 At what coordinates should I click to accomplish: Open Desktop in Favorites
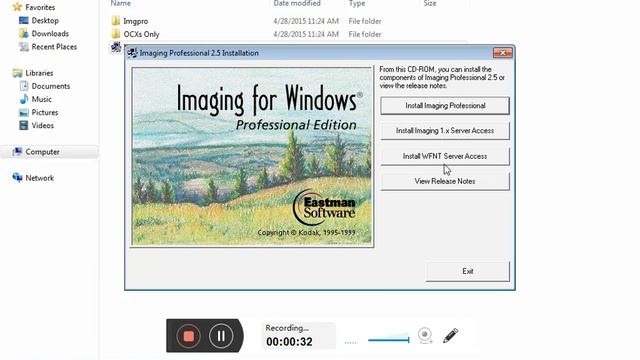coord(45,20)
